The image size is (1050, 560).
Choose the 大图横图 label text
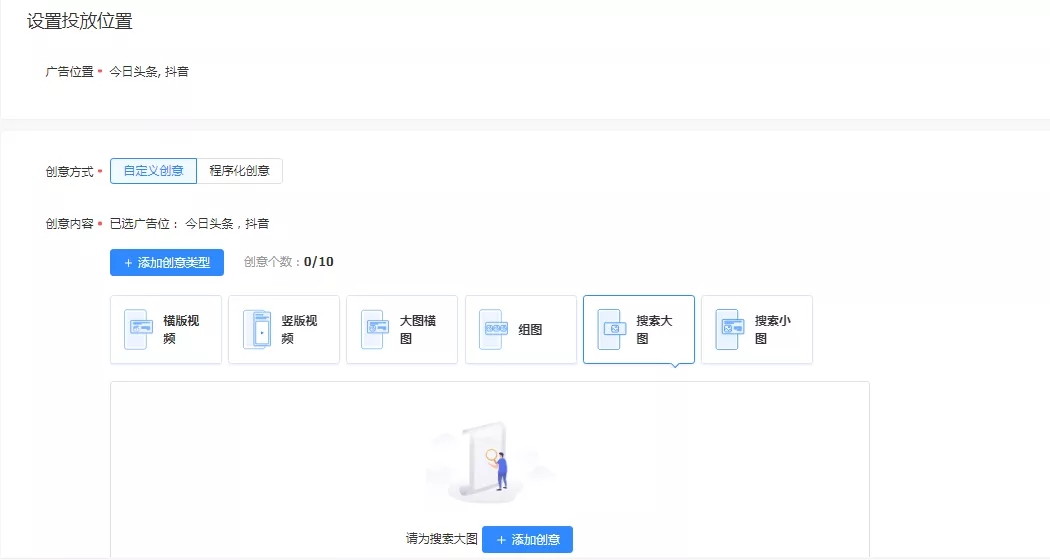coord(418,329)
